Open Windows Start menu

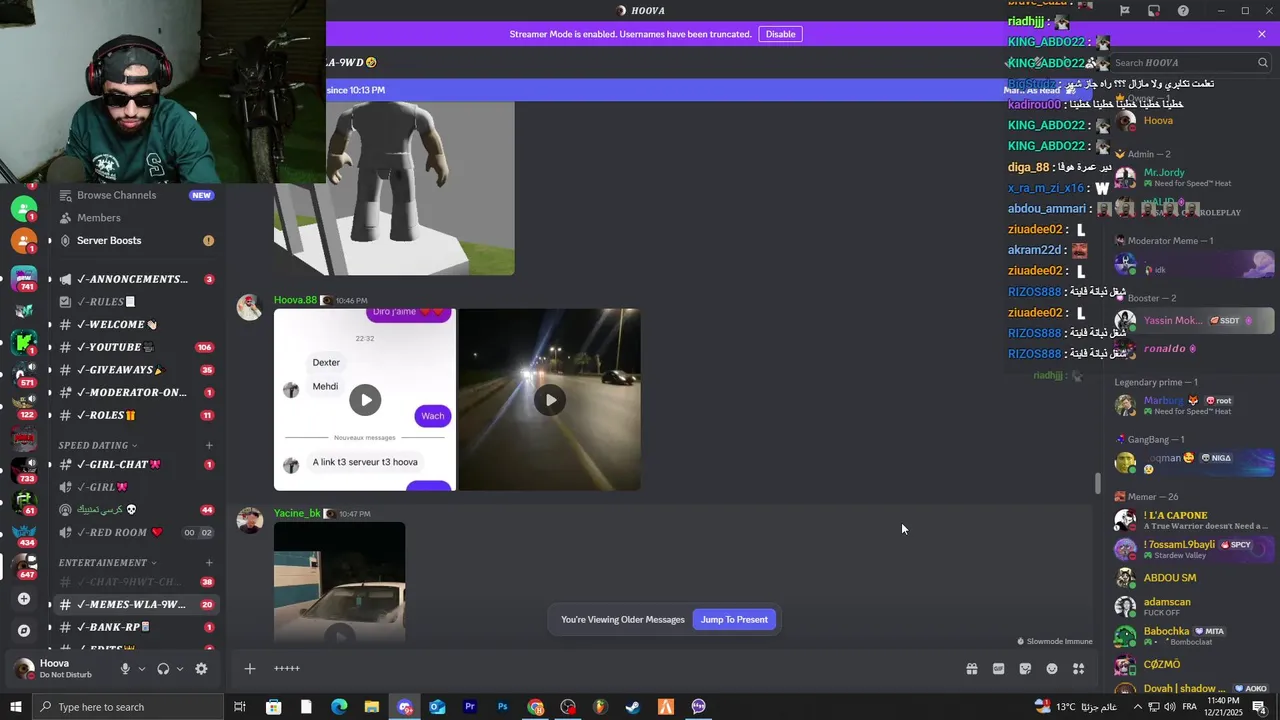[15, 707]
